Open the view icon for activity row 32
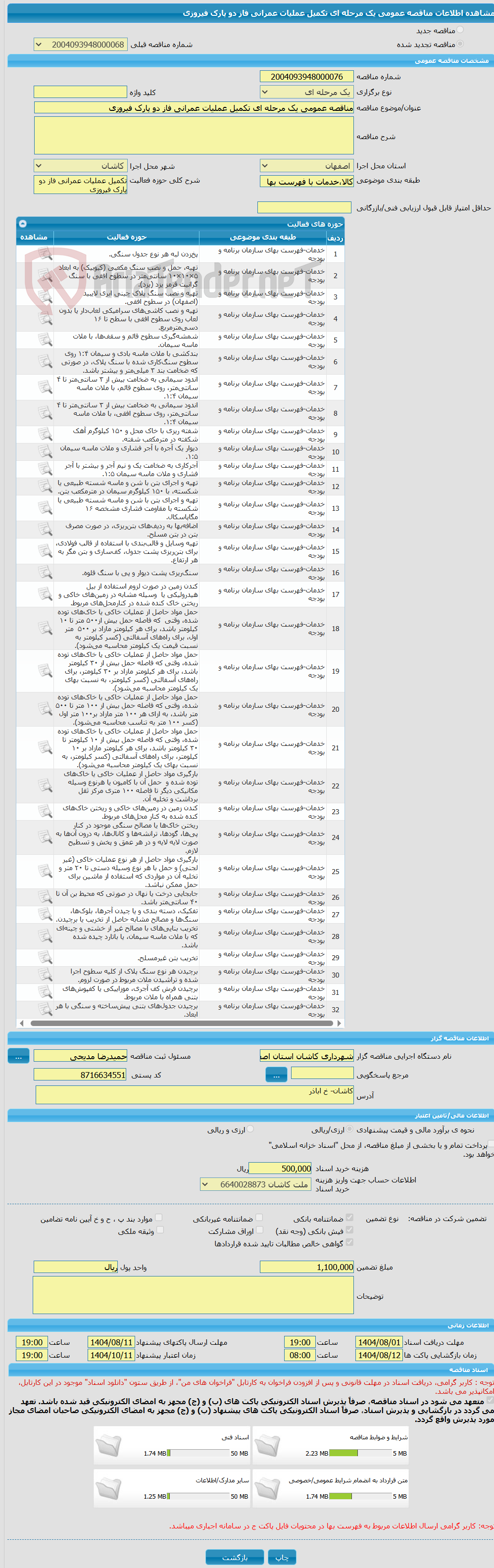This screenshot has width=494, height=1568. coord(45,1009)
